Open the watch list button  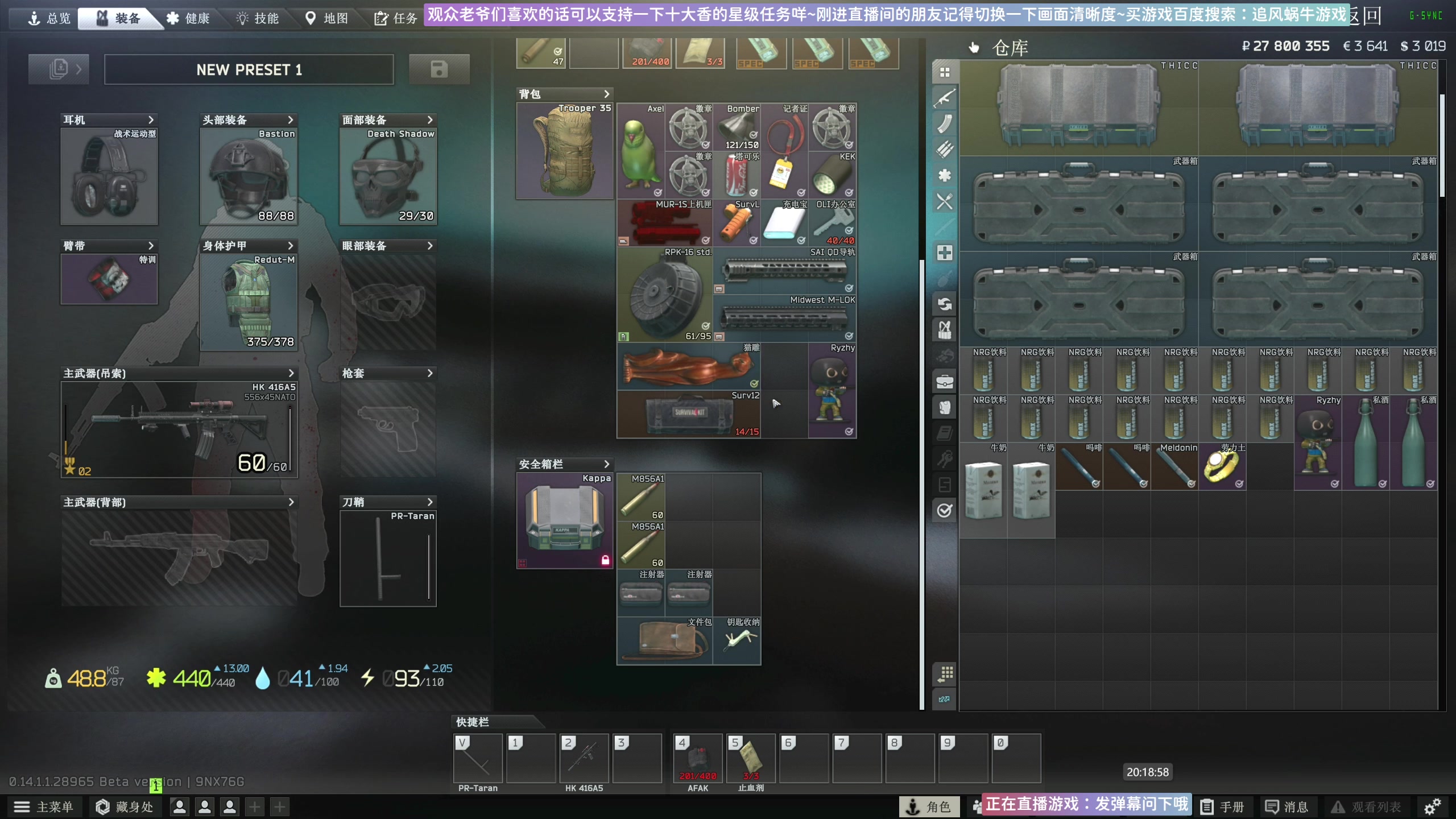pos(1366,806)
